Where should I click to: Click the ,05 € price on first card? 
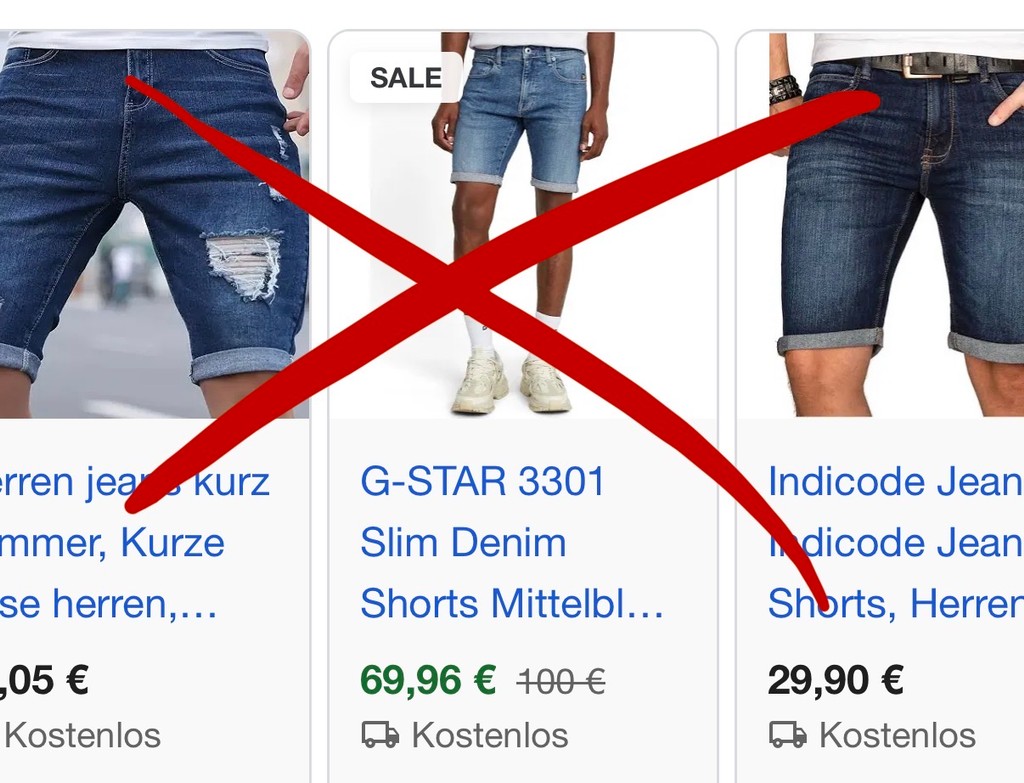coord(44,680)
